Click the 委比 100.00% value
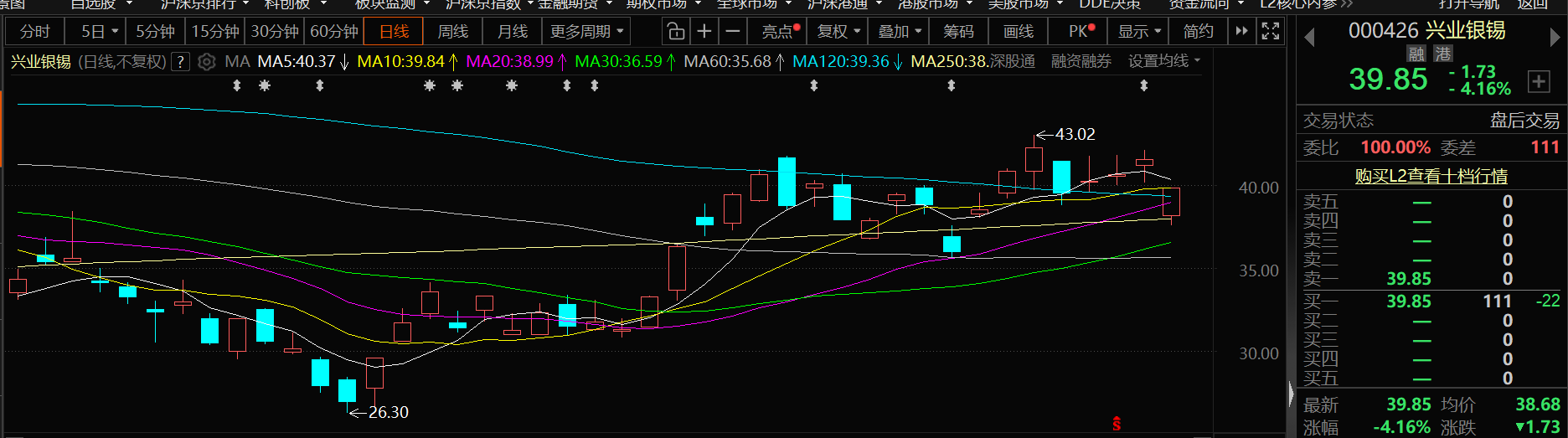 (1395, 147)
